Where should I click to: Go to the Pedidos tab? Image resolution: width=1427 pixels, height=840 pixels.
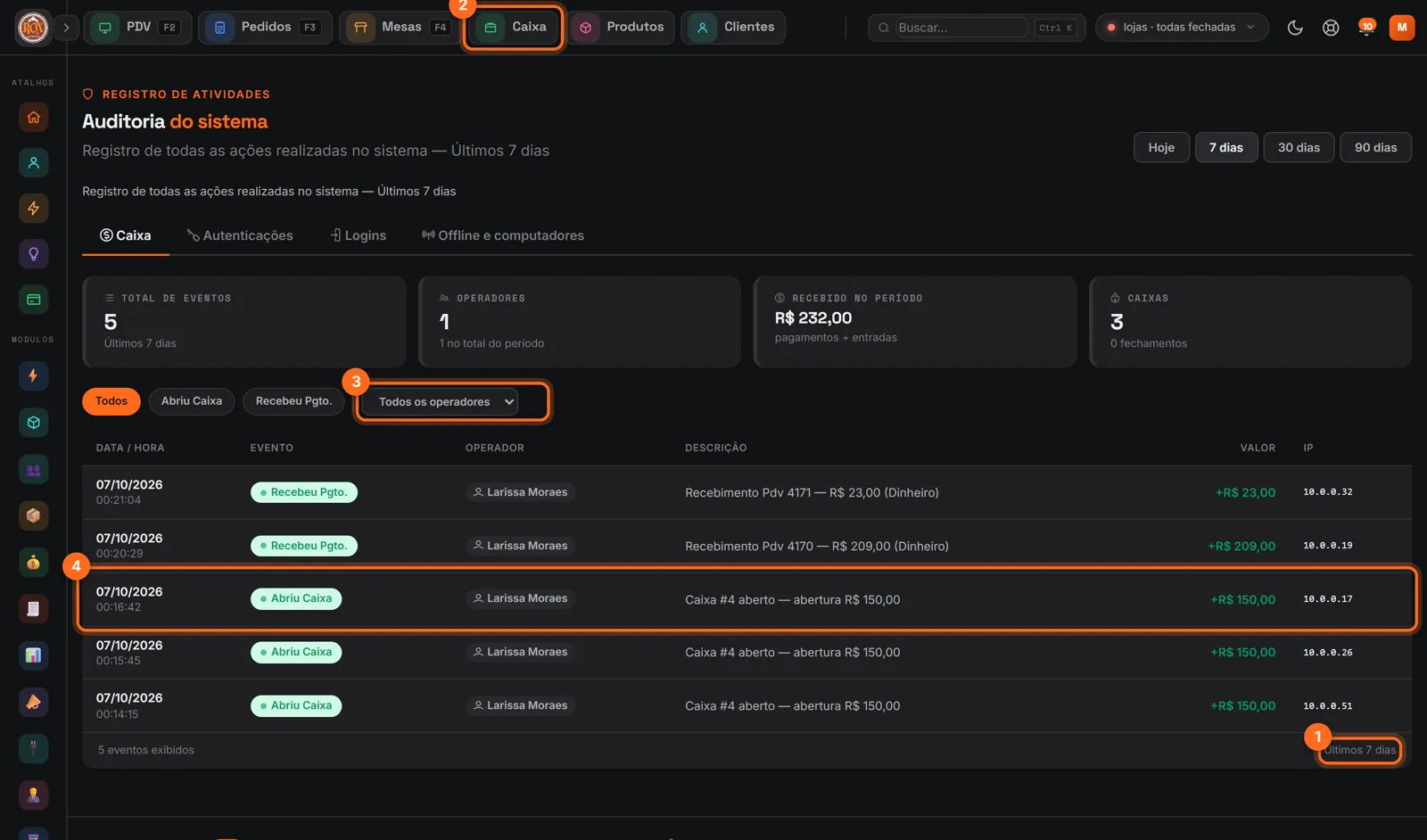pos(265,28)
